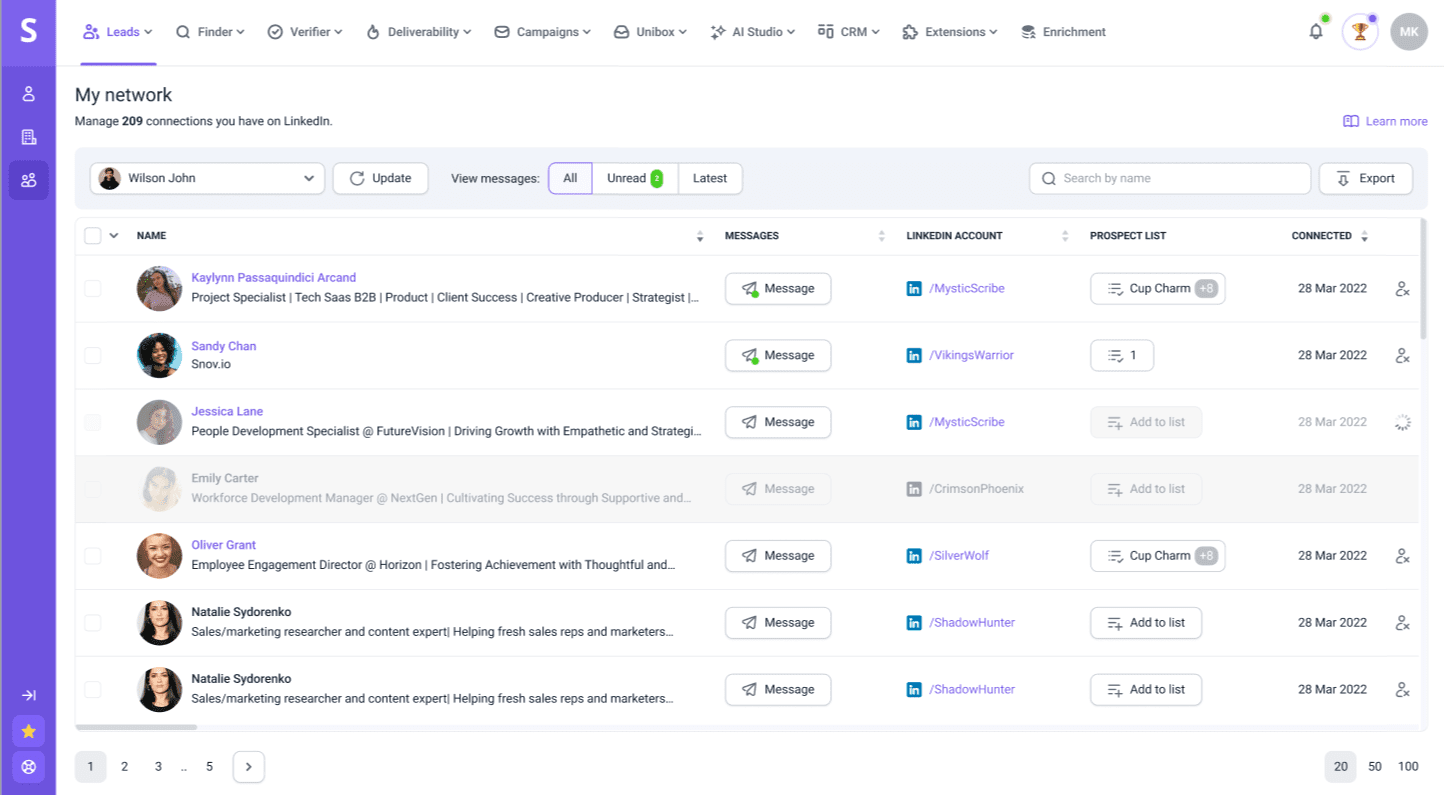Click the star icon in sidebar
The width and height of the screenshot is (1444, 795).
pos(28,731)
